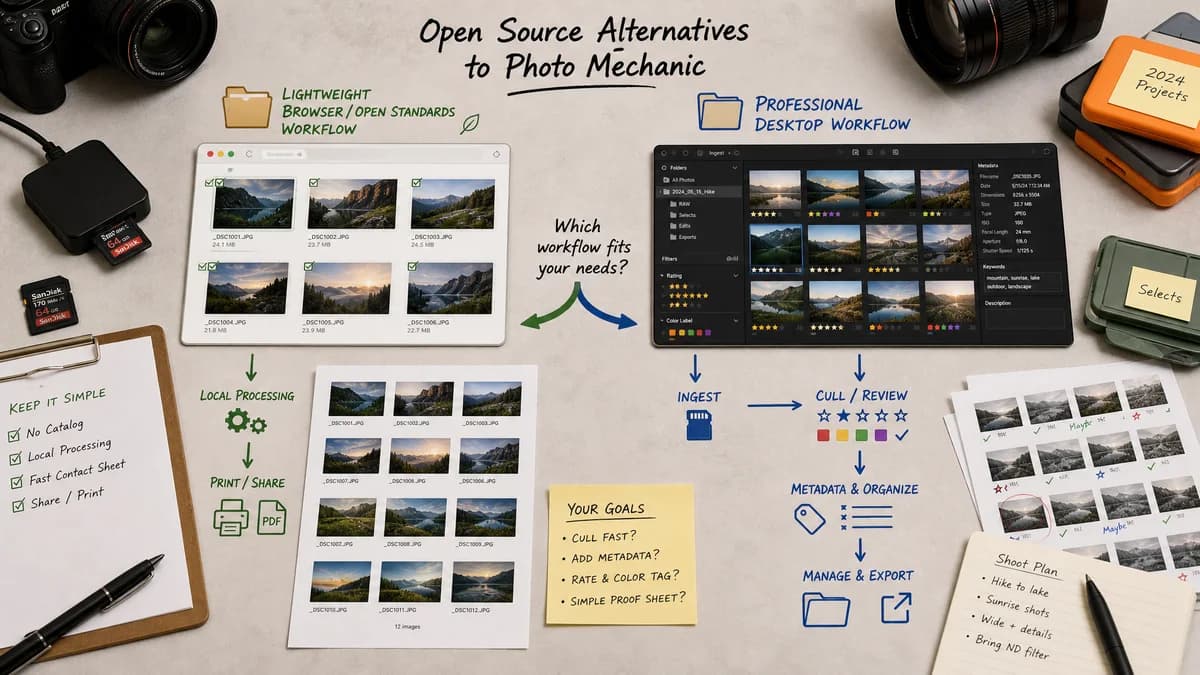Filter by the longest star row under Rating
Viewport: 1200px width, 675px height.
[x=689, y=296]
